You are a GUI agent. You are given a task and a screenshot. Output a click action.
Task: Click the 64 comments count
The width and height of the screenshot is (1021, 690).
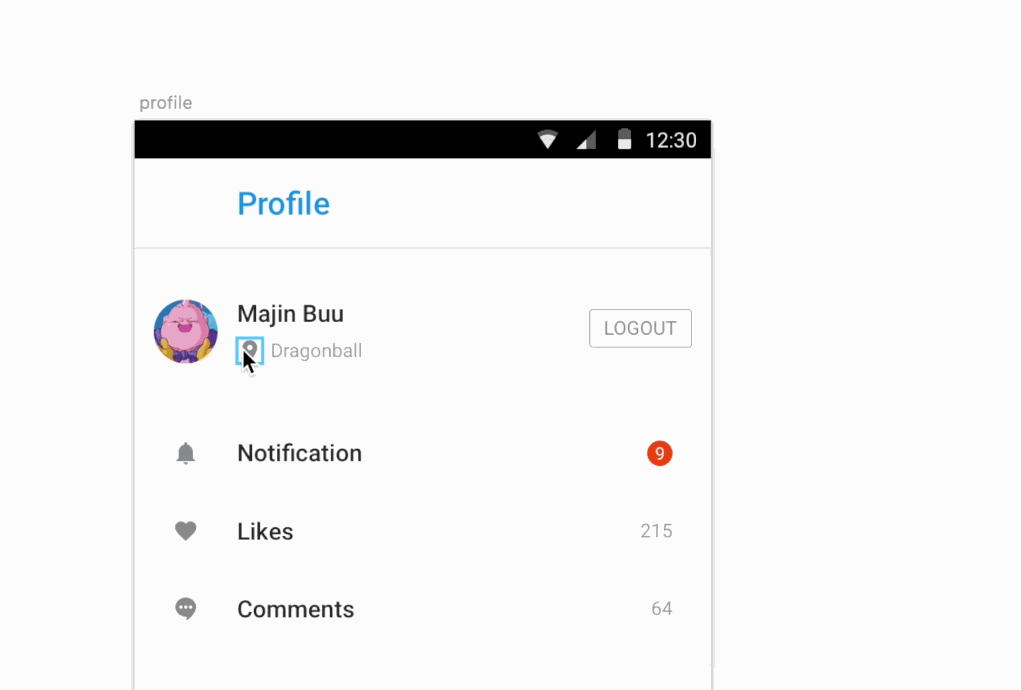click(661, 608)
